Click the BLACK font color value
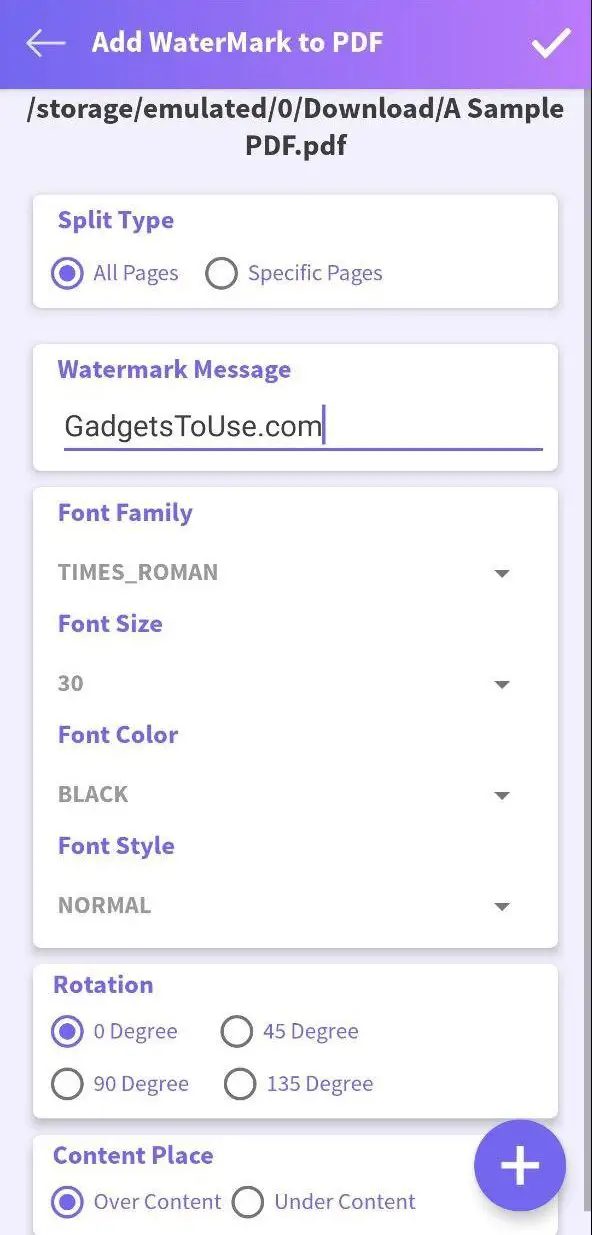 (93, 794)
